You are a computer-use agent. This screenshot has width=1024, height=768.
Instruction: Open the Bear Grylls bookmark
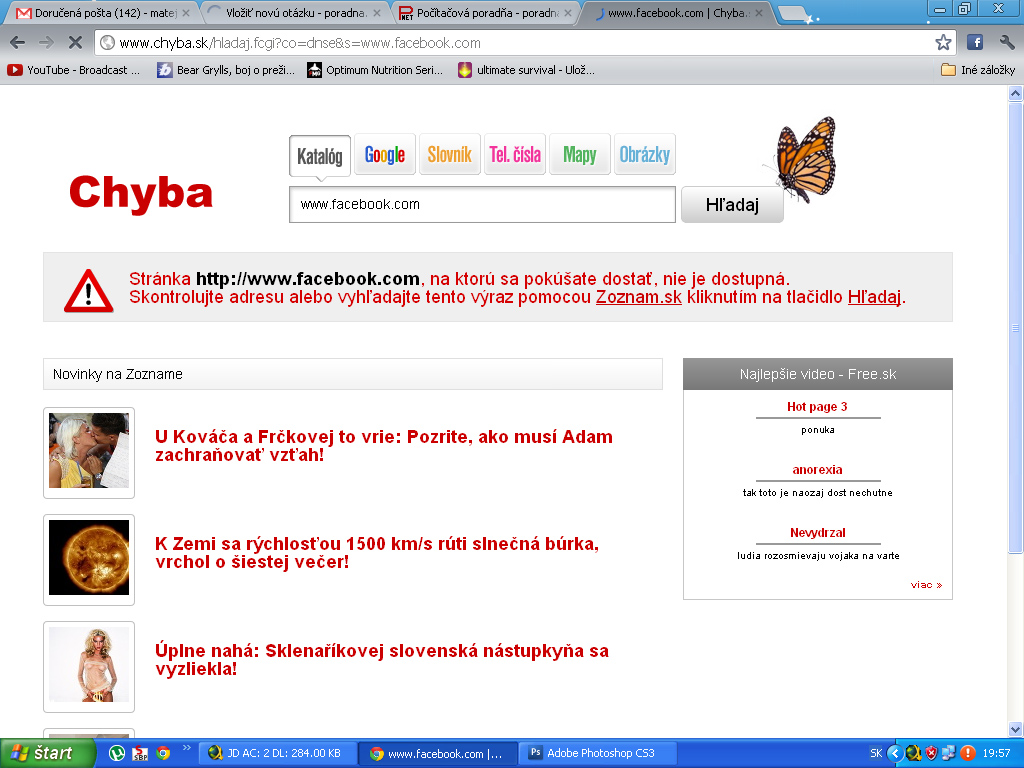click(x=226, y=70)
